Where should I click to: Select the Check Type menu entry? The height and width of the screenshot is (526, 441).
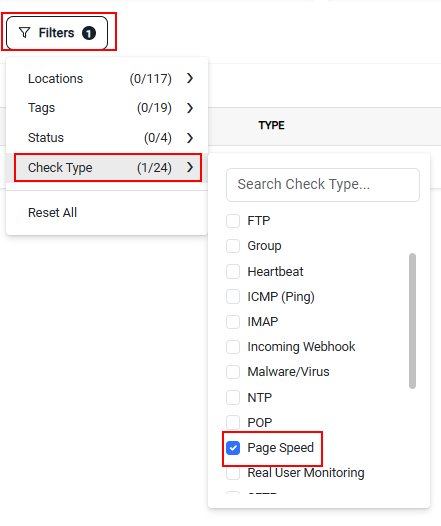point(107,167)
